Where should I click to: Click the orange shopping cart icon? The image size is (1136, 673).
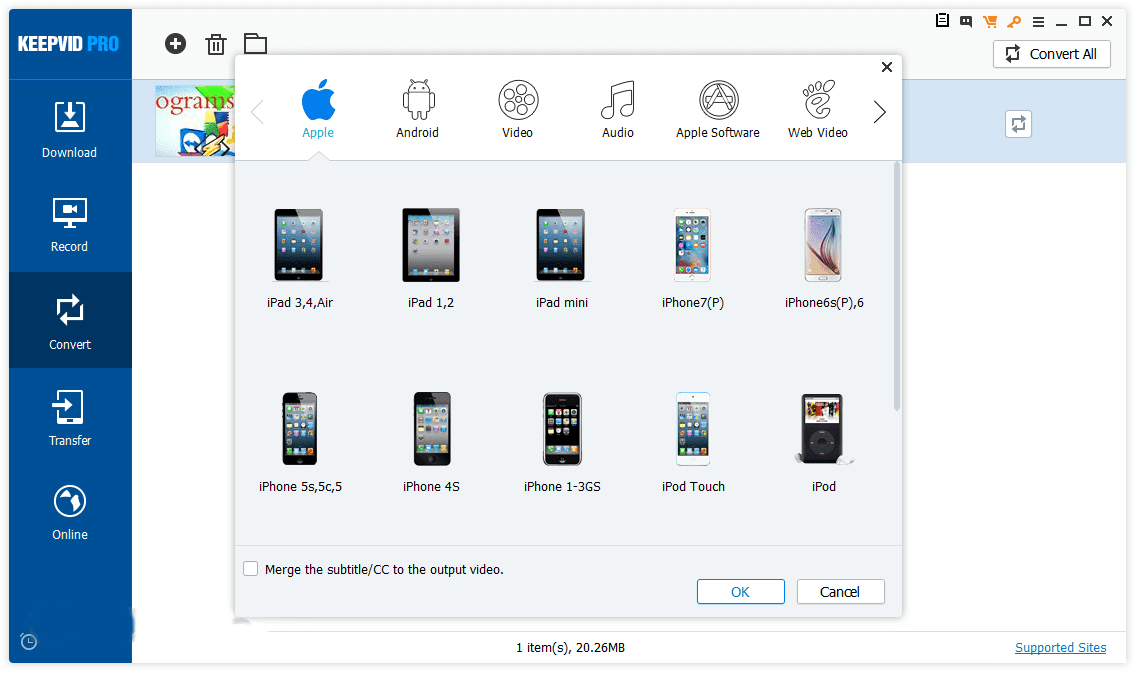point(990,22)
